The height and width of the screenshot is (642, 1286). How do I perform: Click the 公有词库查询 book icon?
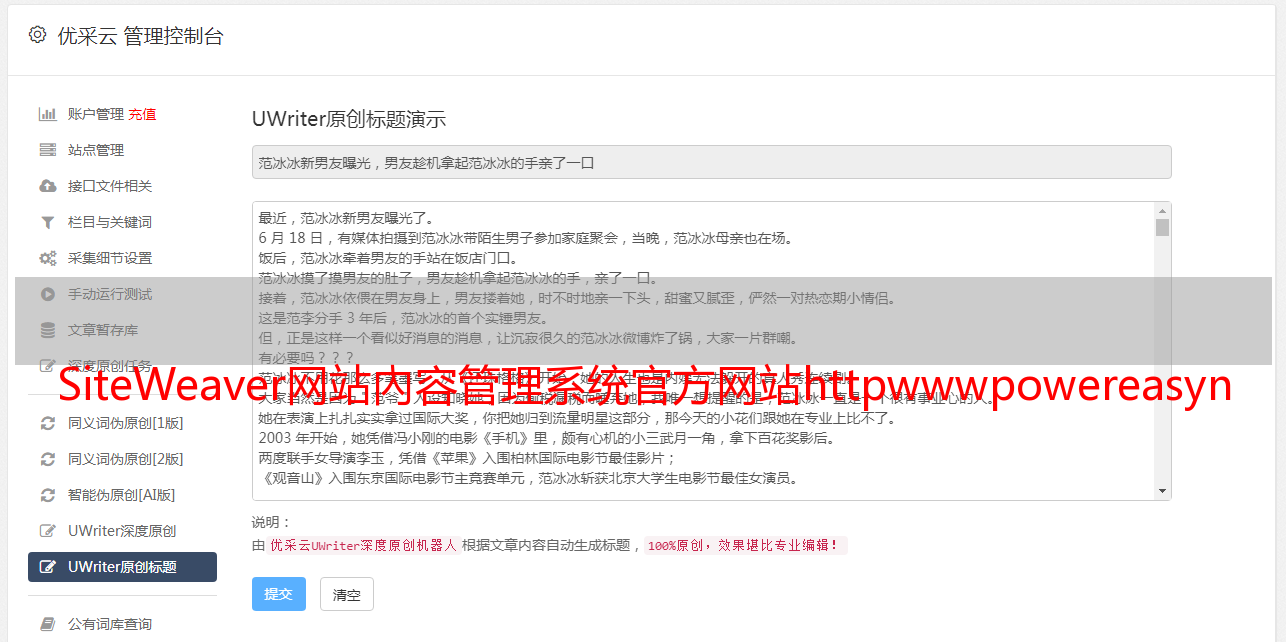tap(47, 624)
